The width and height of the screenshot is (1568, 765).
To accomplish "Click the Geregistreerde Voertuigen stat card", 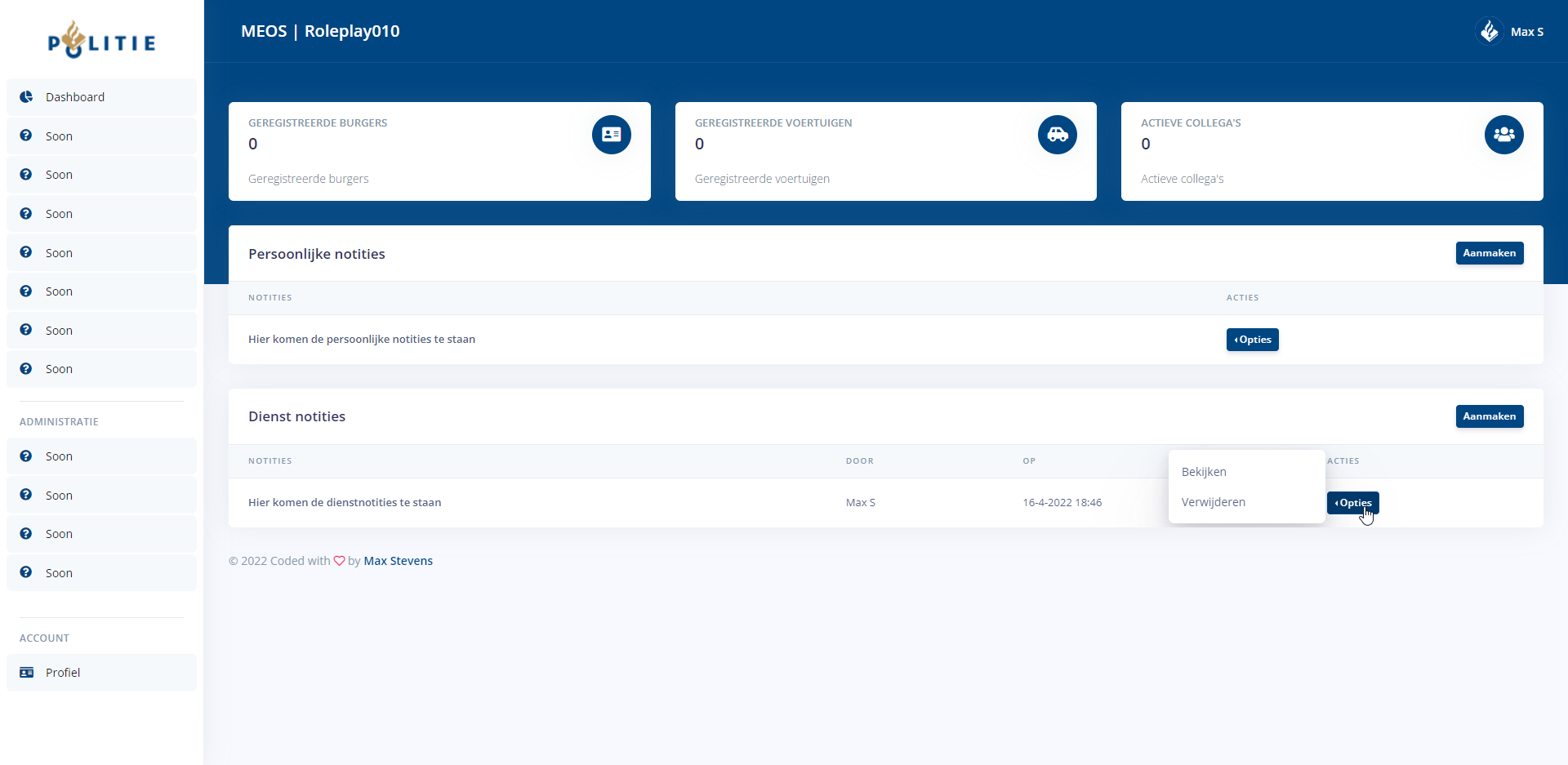I will 885,151.
